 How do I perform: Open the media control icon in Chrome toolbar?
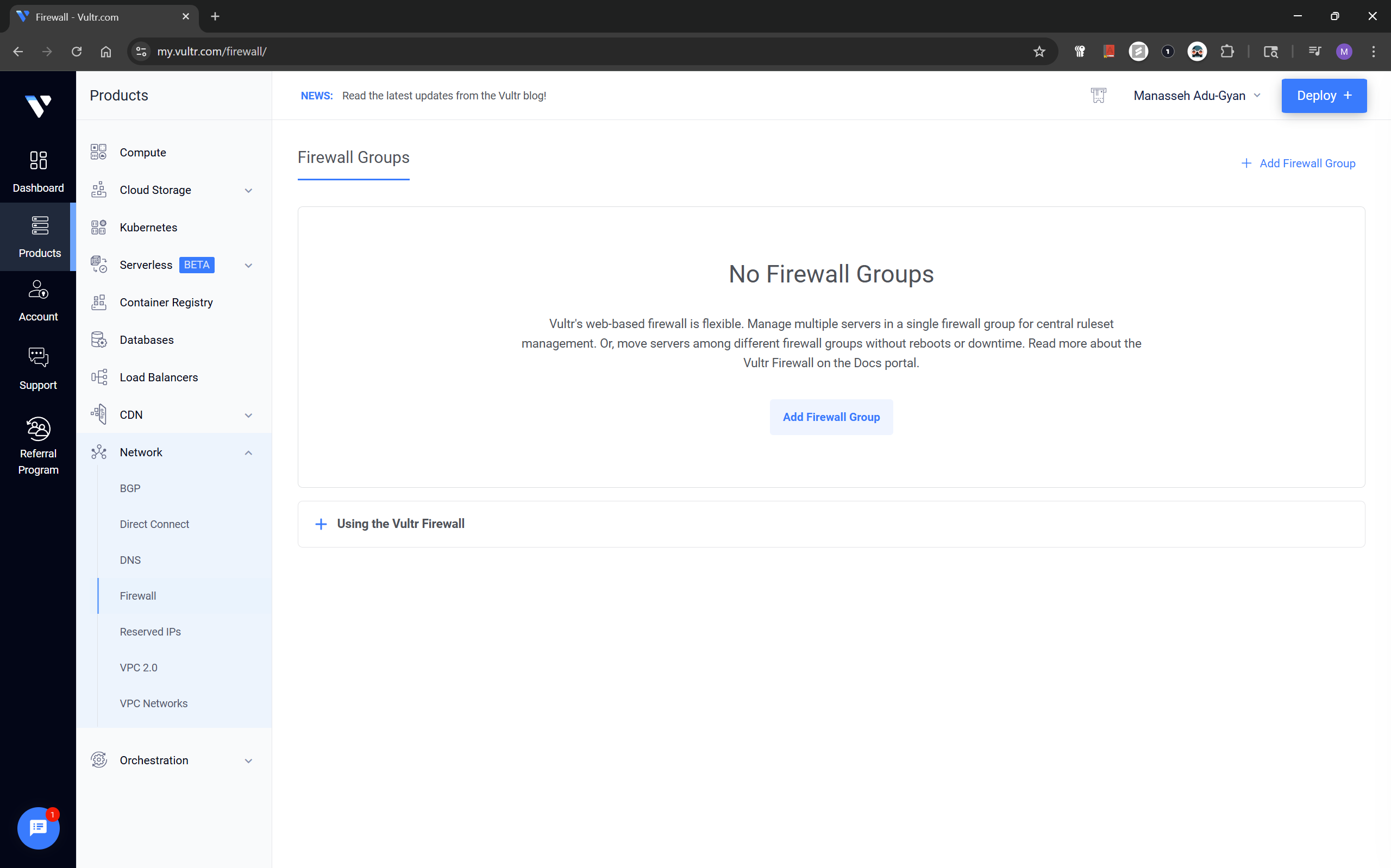[1314, 52]
